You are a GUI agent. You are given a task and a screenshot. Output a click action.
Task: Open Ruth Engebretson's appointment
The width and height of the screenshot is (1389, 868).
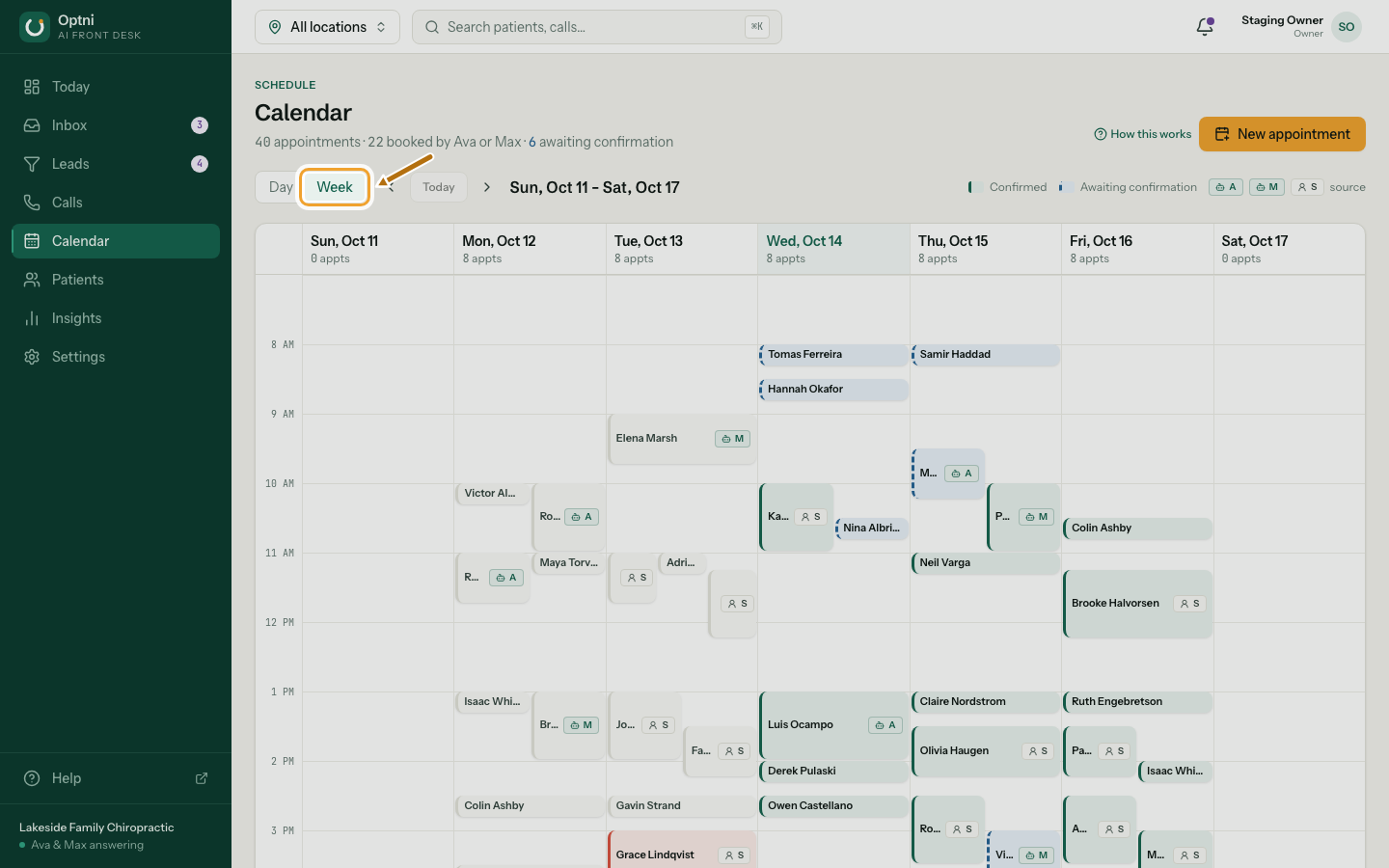pyautogui.click(x=1137, y=702)
